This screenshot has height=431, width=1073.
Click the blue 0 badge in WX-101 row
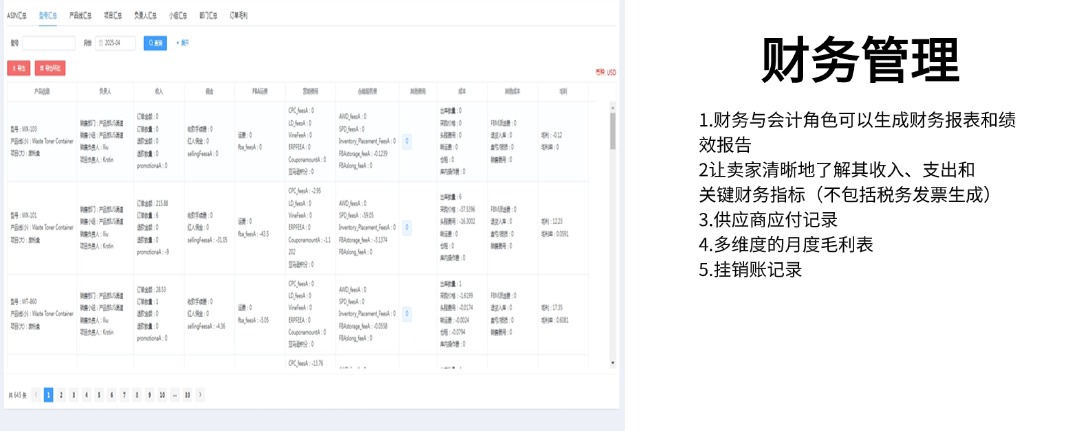pos(407,228)
